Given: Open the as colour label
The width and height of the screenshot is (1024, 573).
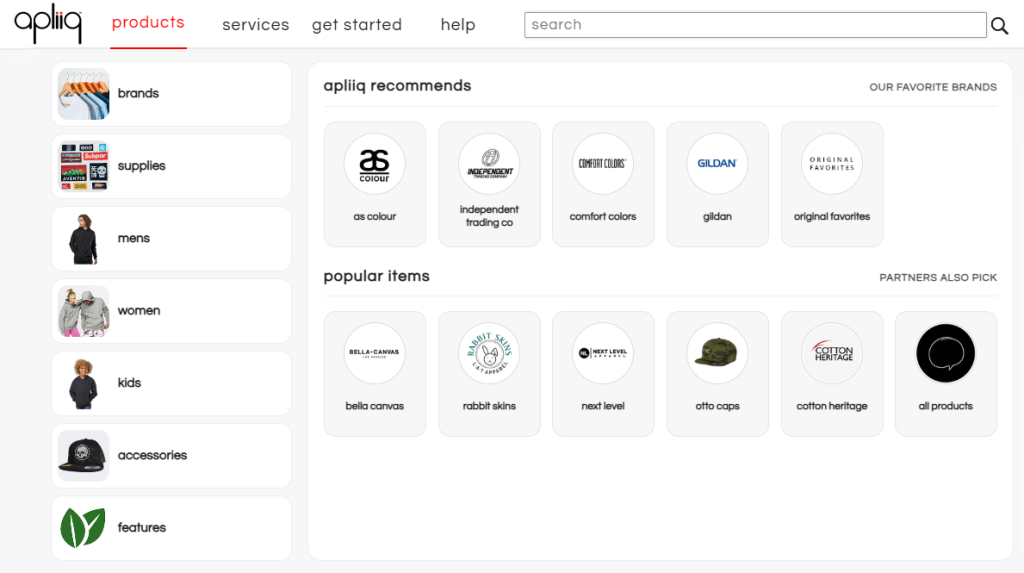Looking at the screenshot, I should click(x=375, y=217).
